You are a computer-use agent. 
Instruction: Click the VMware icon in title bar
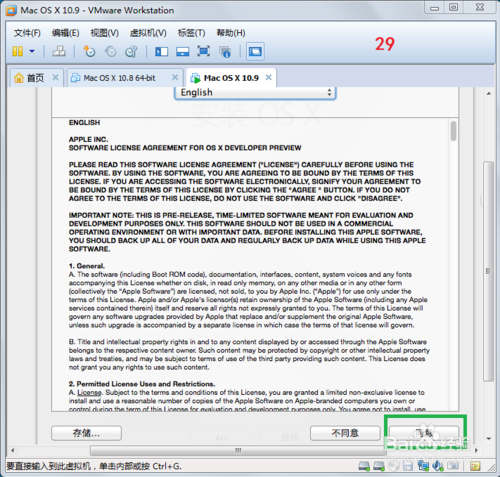[11, 10]
